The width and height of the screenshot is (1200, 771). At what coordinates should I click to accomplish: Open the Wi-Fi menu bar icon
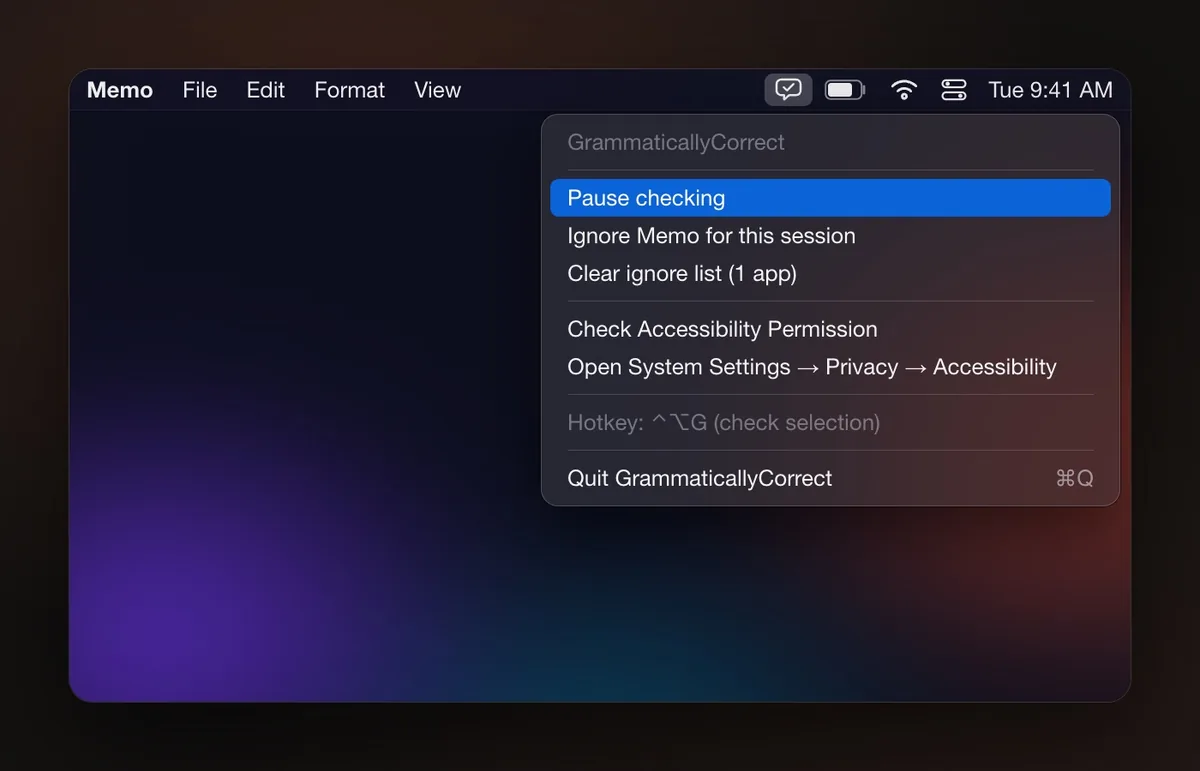[904, 90]
